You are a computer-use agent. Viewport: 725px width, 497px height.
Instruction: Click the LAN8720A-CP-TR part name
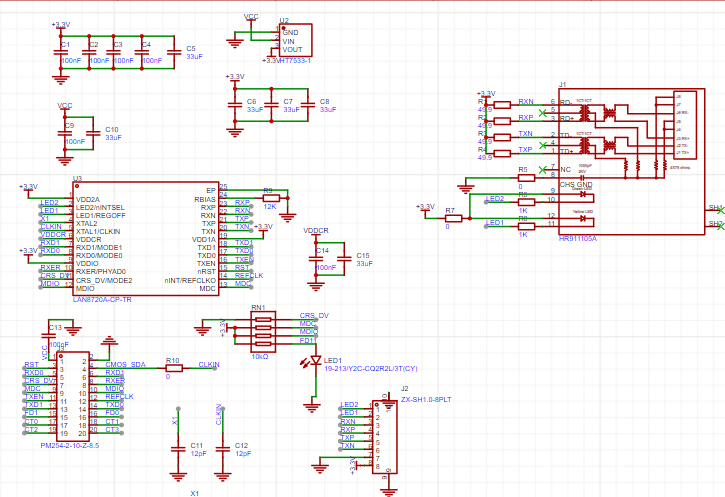[102, 300]
